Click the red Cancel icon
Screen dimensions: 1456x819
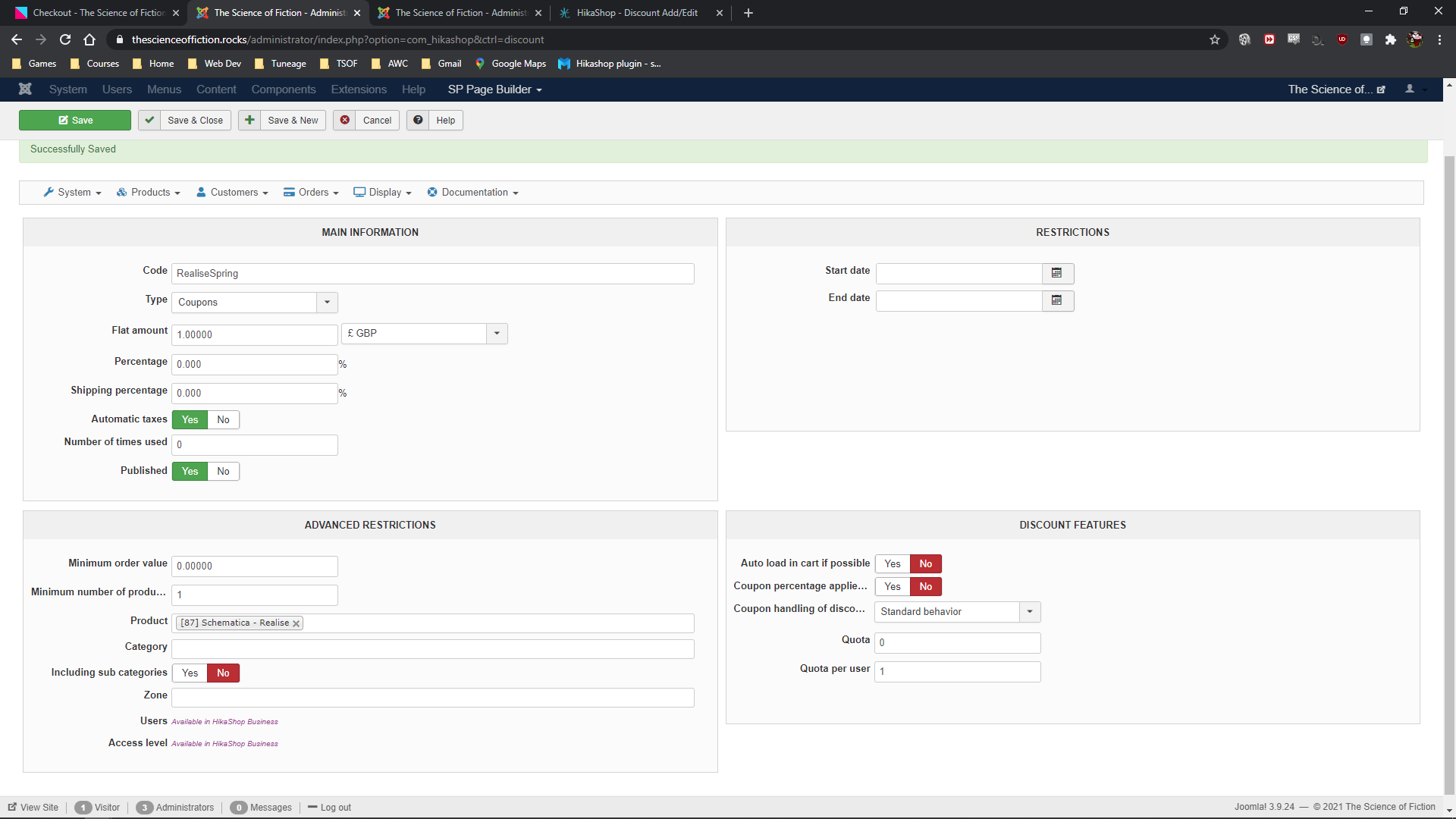click(x=345, y=120)
